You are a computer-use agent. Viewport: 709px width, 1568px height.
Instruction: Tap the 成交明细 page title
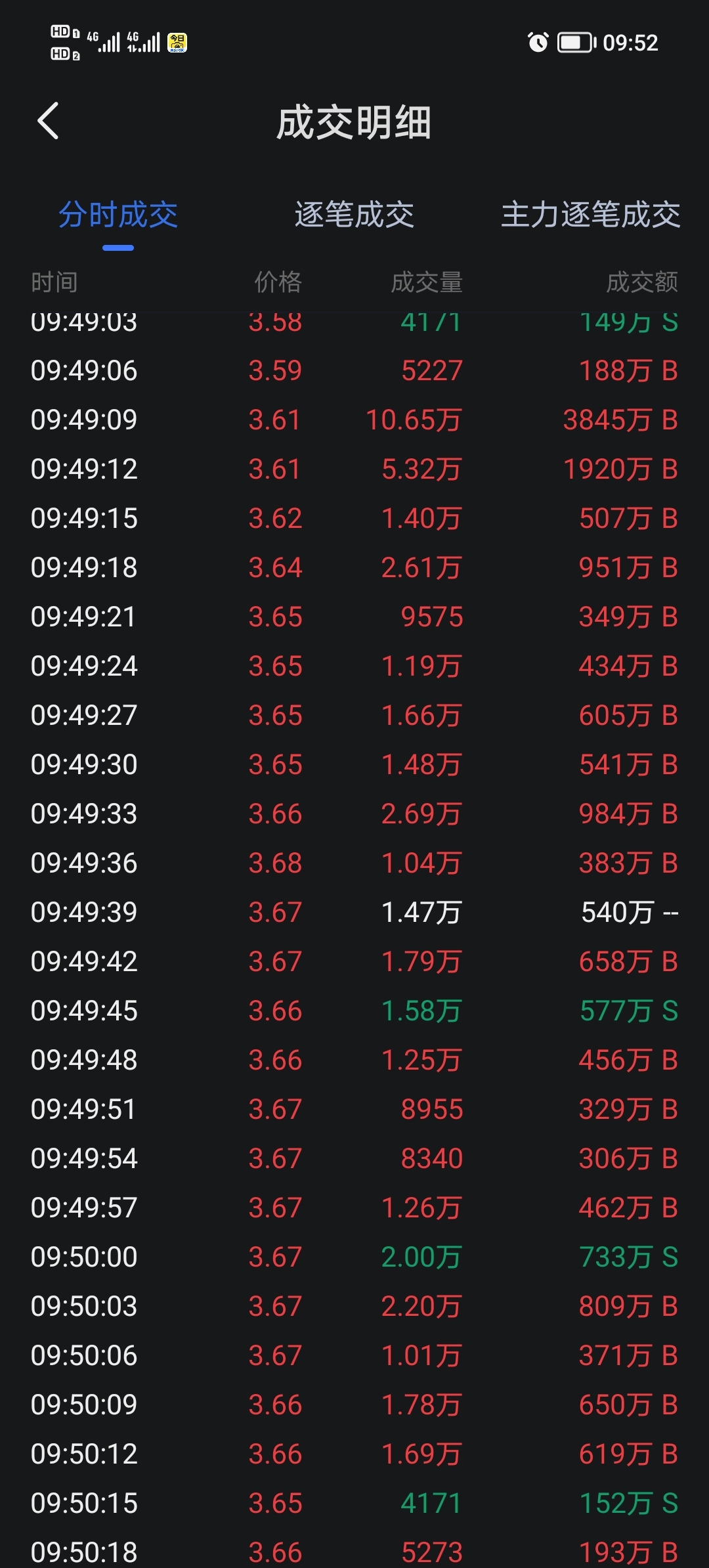tap(354, 123)
